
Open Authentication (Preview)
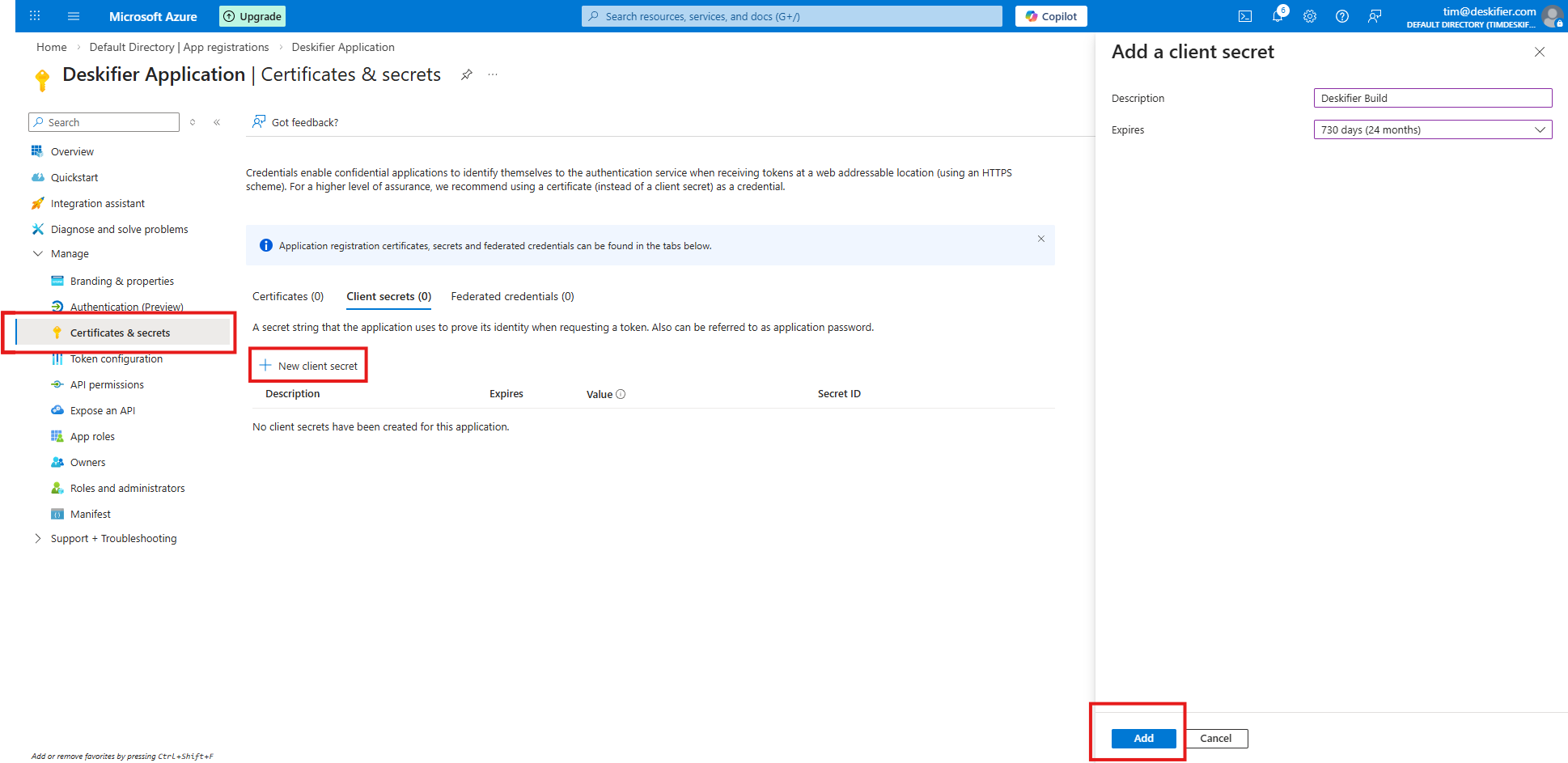point(126,307)
